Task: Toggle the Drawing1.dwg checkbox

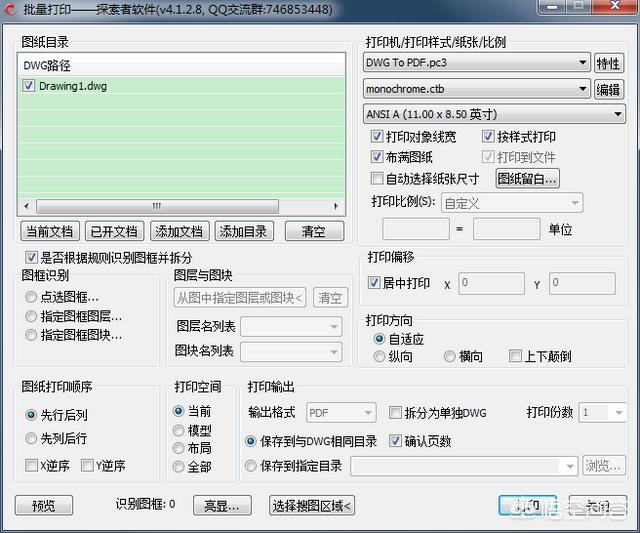Action: point(28,86)
